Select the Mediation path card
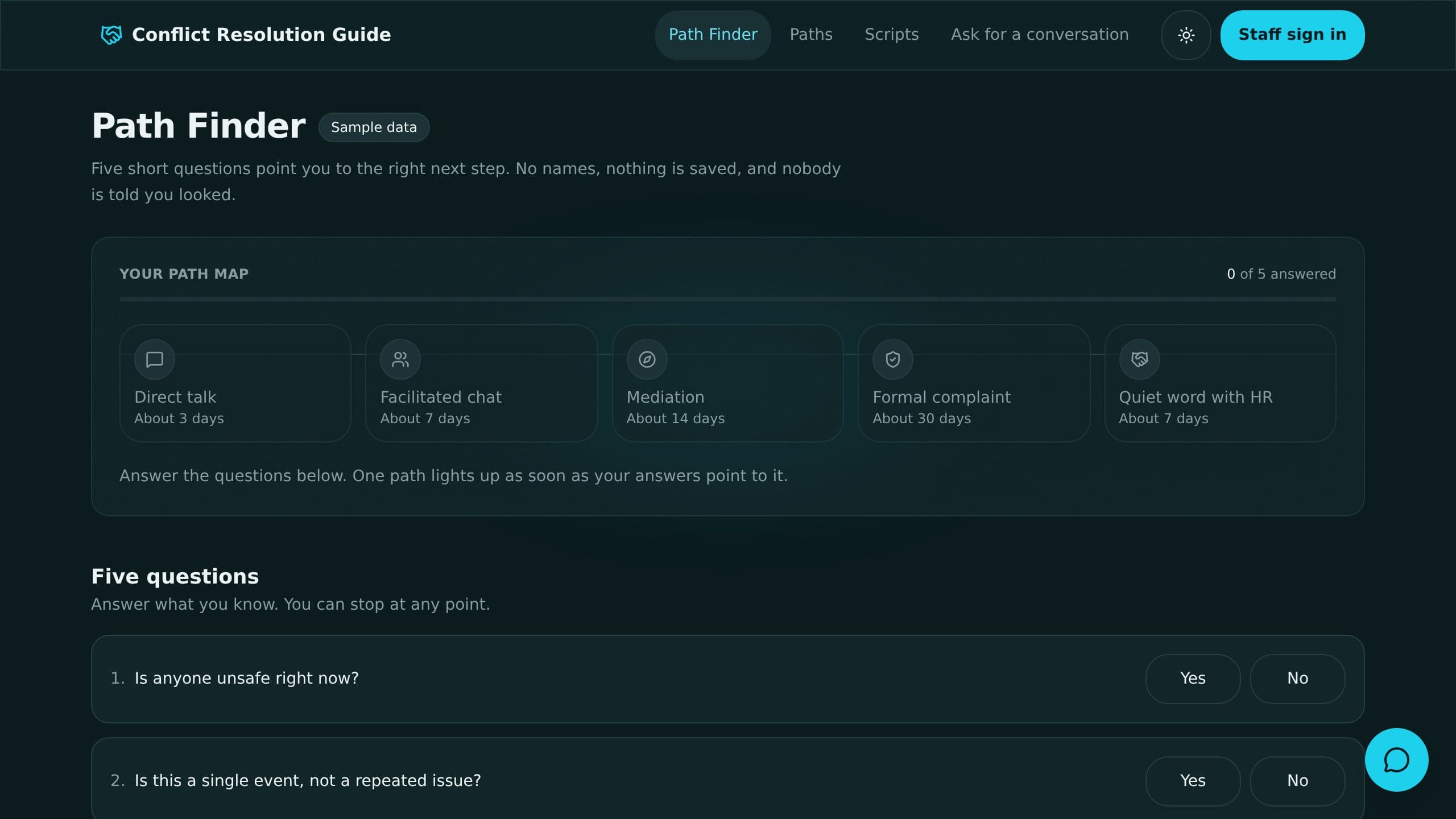 (x=727, y=383)
